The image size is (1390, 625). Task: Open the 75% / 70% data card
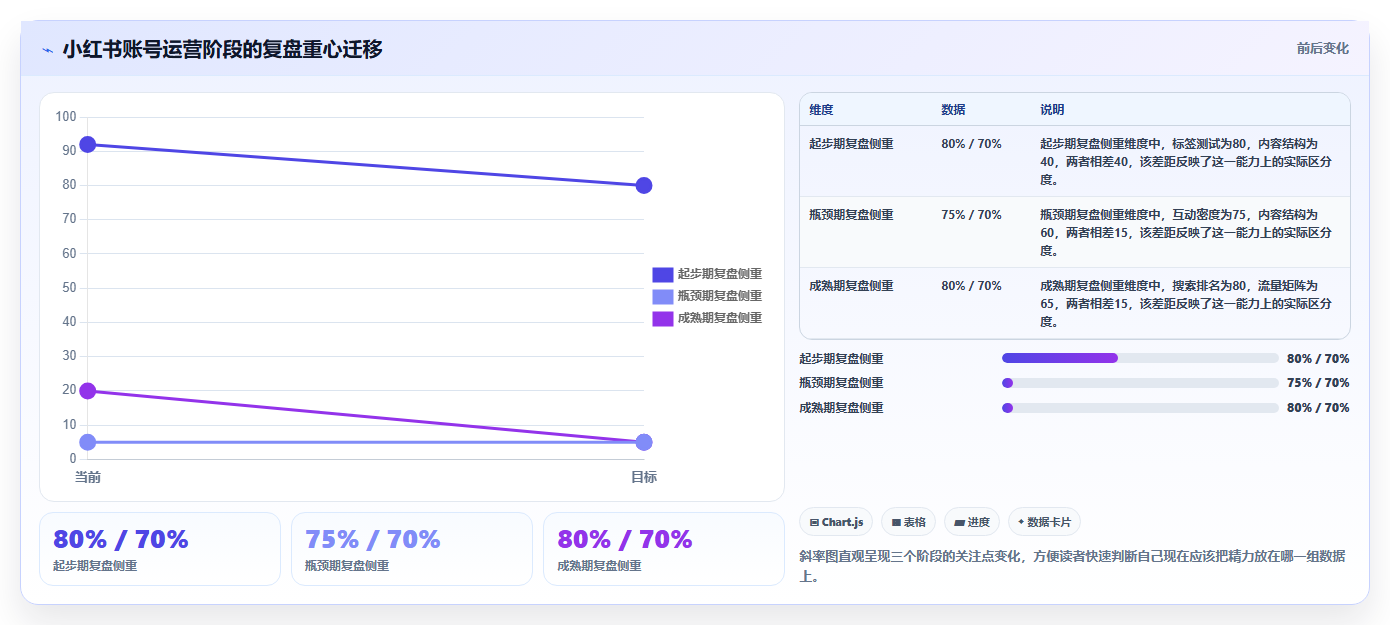[x=412, y=549]
